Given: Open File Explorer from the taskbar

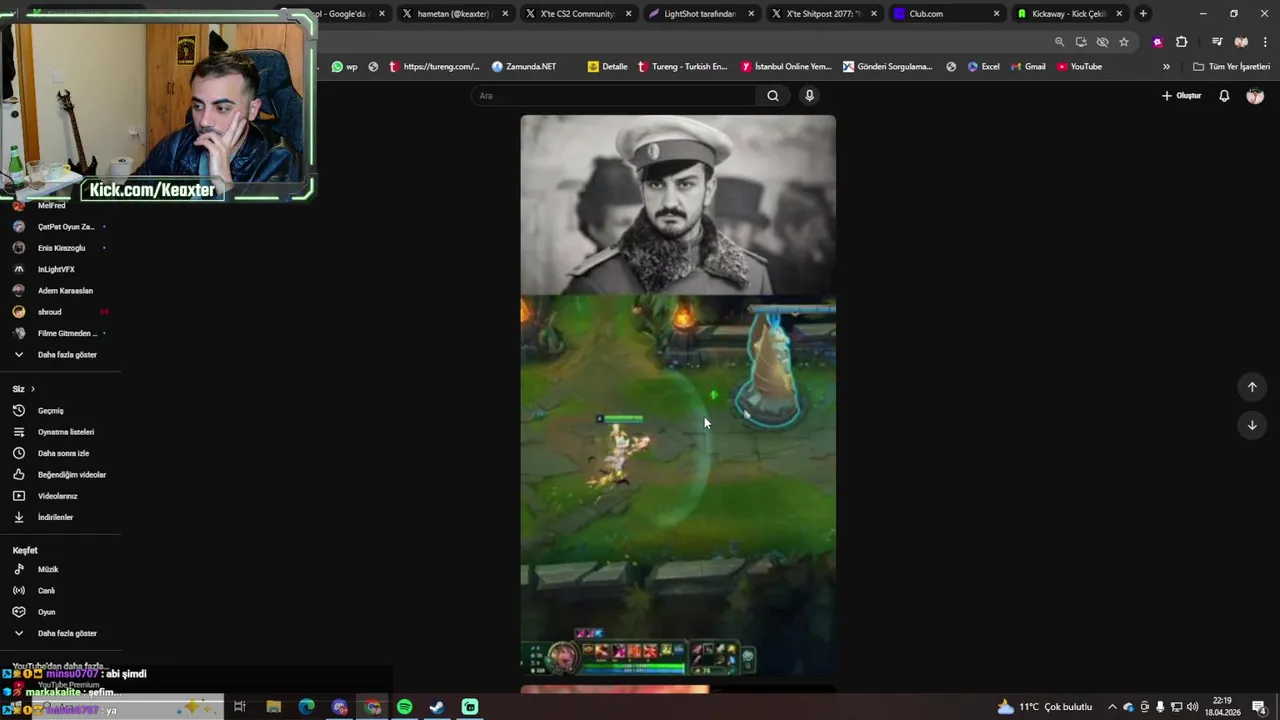Looking at the screenshot, I should (x=273, y=707).
